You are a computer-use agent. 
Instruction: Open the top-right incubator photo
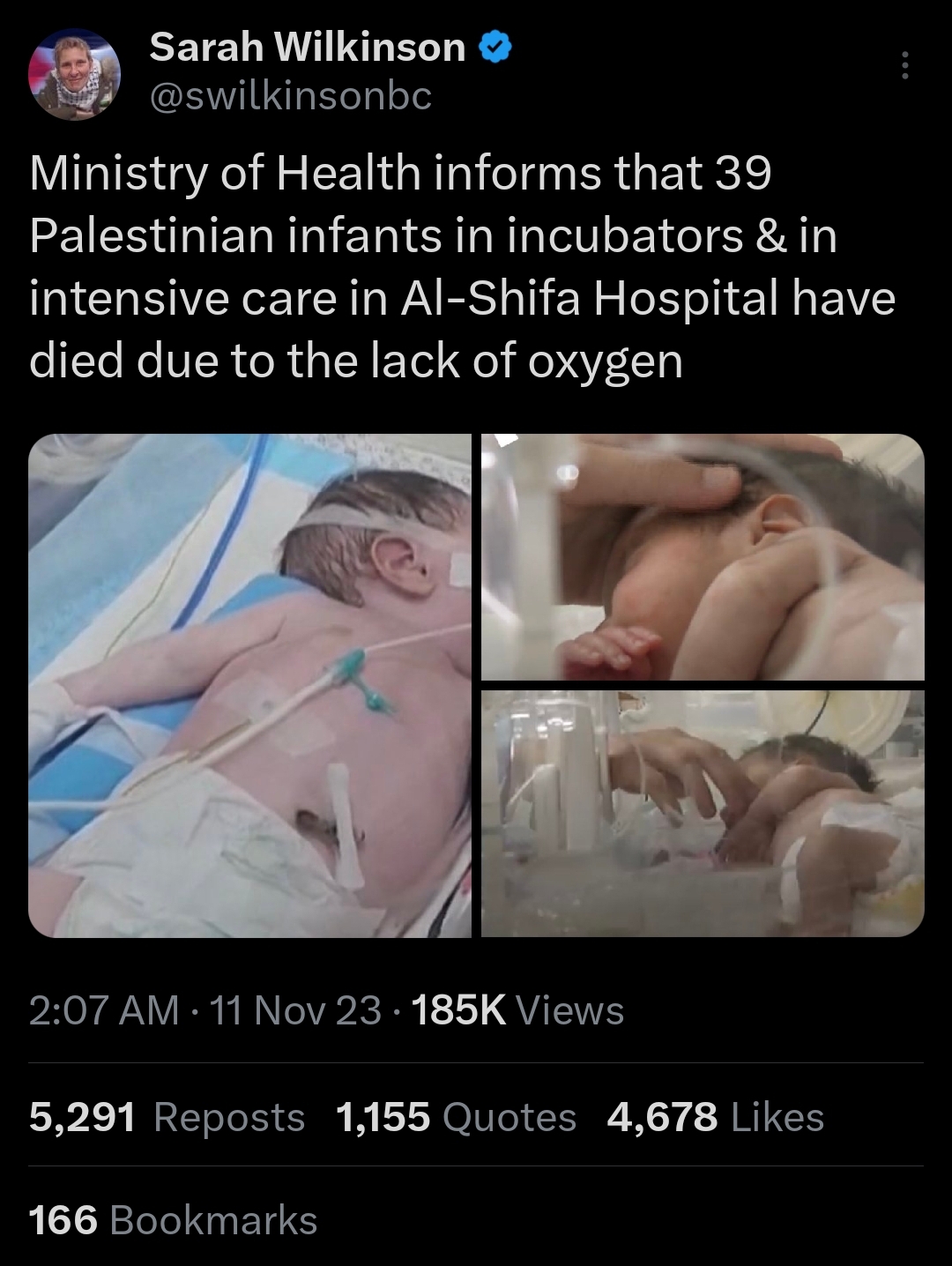[x=703, y=556]
